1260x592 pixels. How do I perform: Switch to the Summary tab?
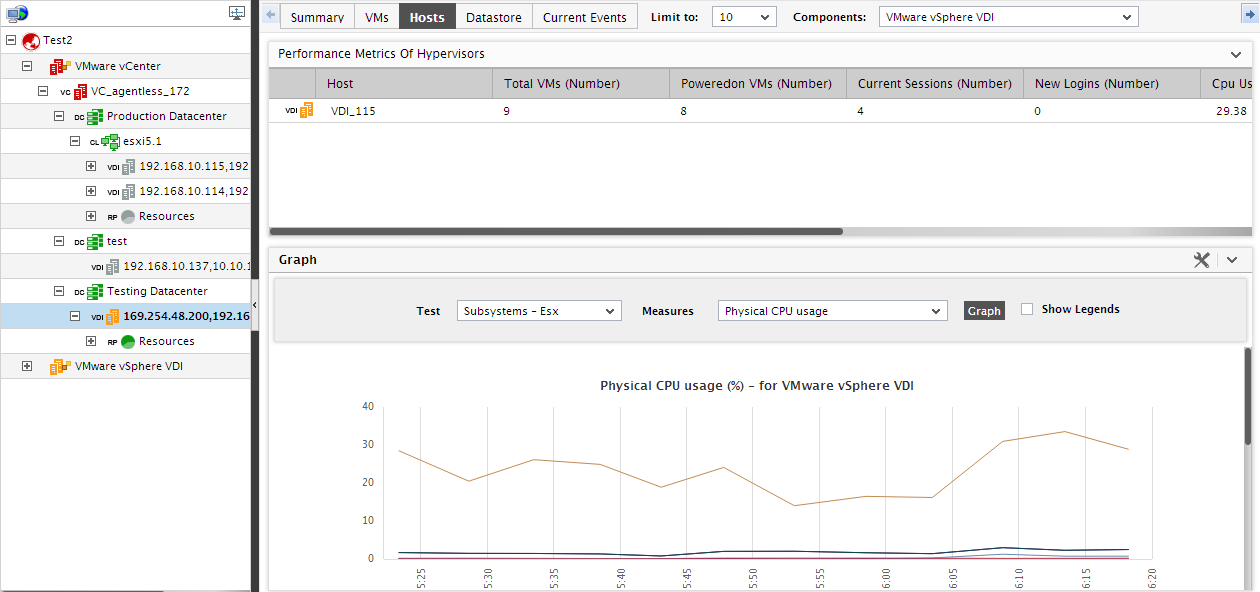coord(317,17)
